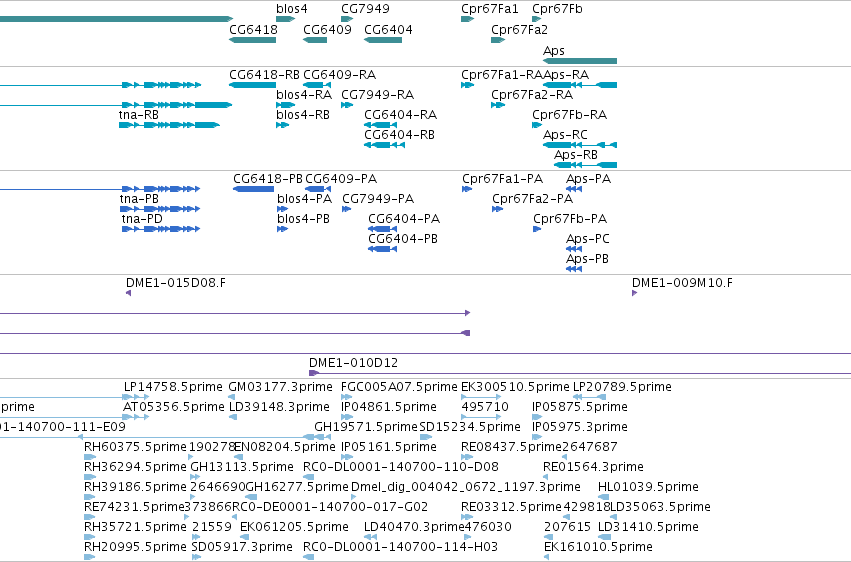Select transcript Cpr67Fa2-RA

coord(498,105)
